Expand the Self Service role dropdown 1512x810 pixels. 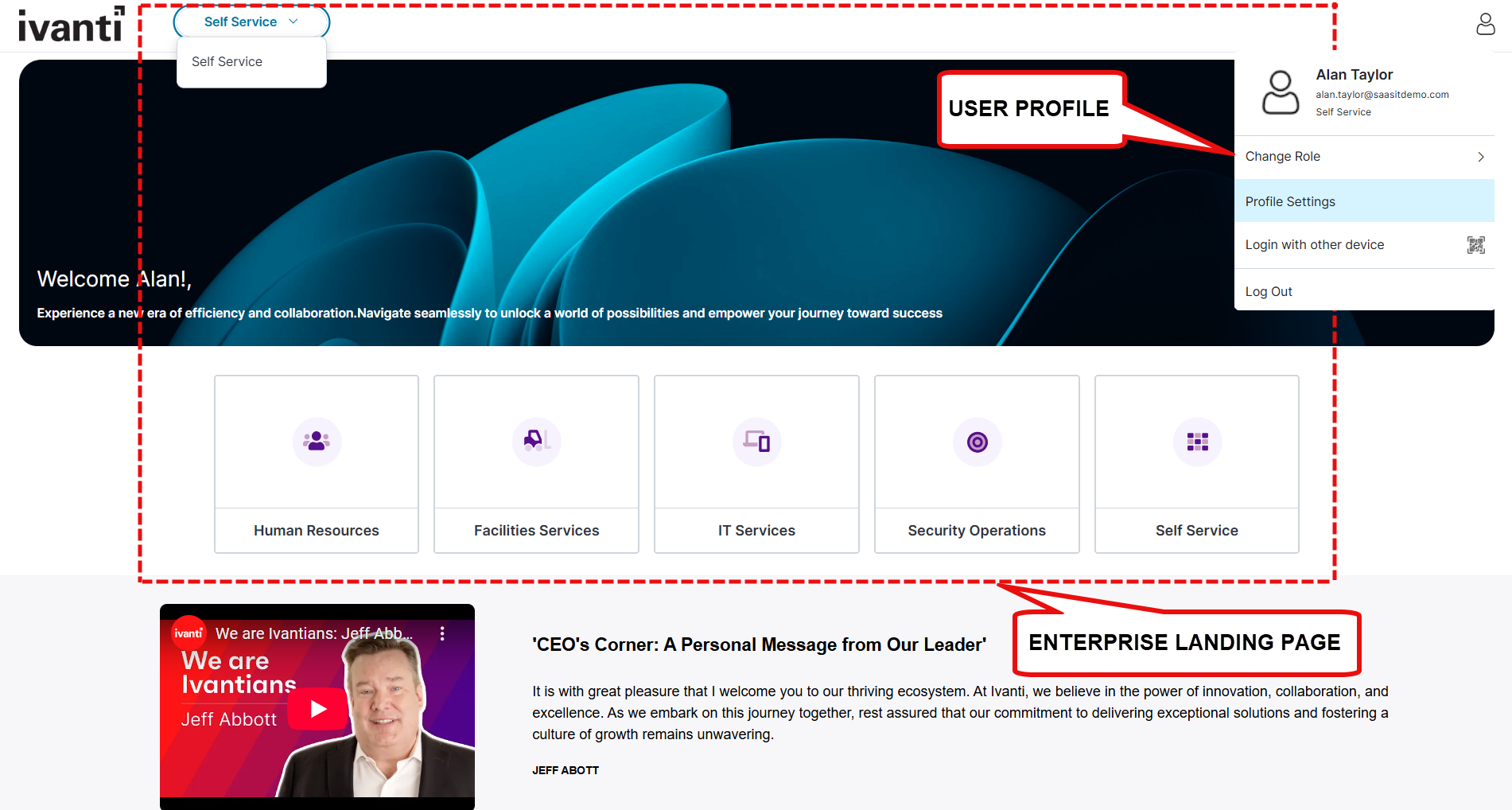coord(251,22)
